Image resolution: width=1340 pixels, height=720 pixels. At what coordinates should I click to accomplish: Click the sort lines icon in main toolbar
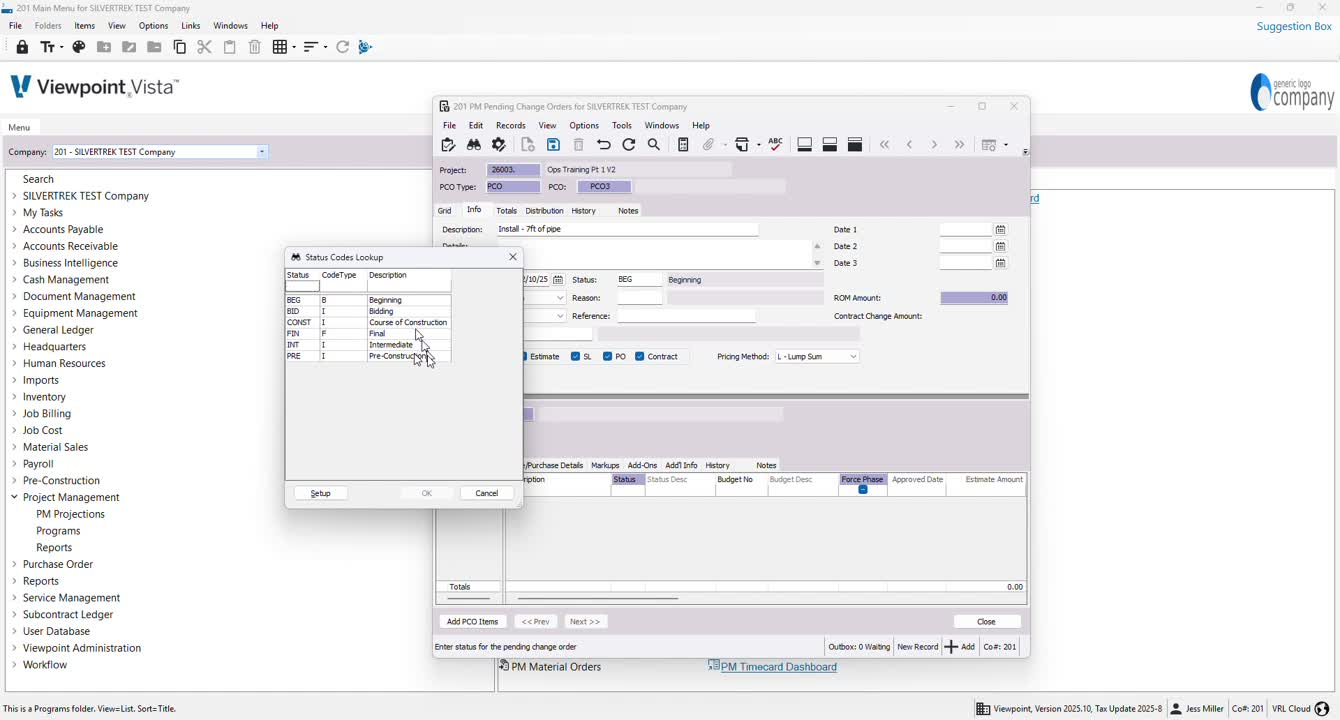pos(315,47)
